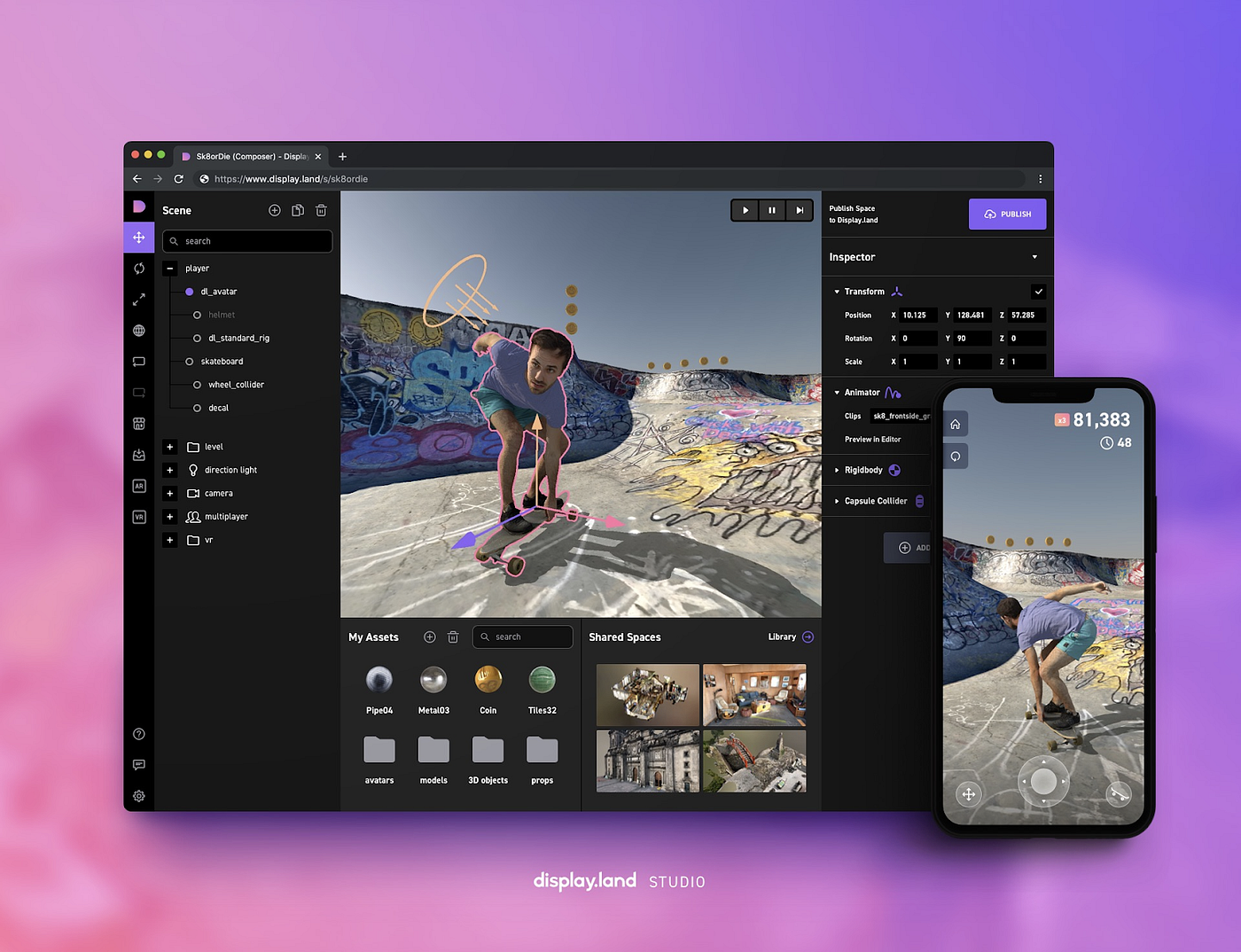
Task: Add new asset in My Assets
Action: [x=430, y=637]
